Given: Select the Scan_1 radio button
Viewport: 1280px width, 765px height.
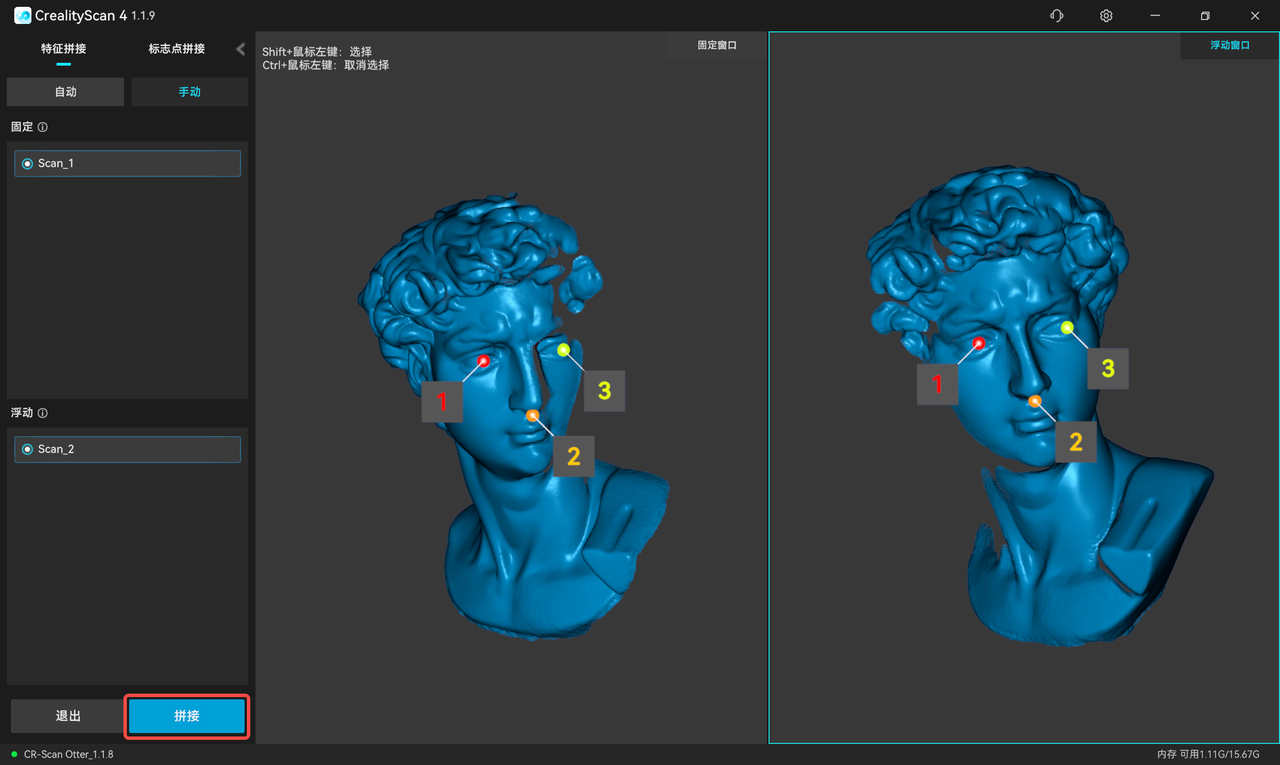Looking at the screenshot, I should click(x=27, y=163).
